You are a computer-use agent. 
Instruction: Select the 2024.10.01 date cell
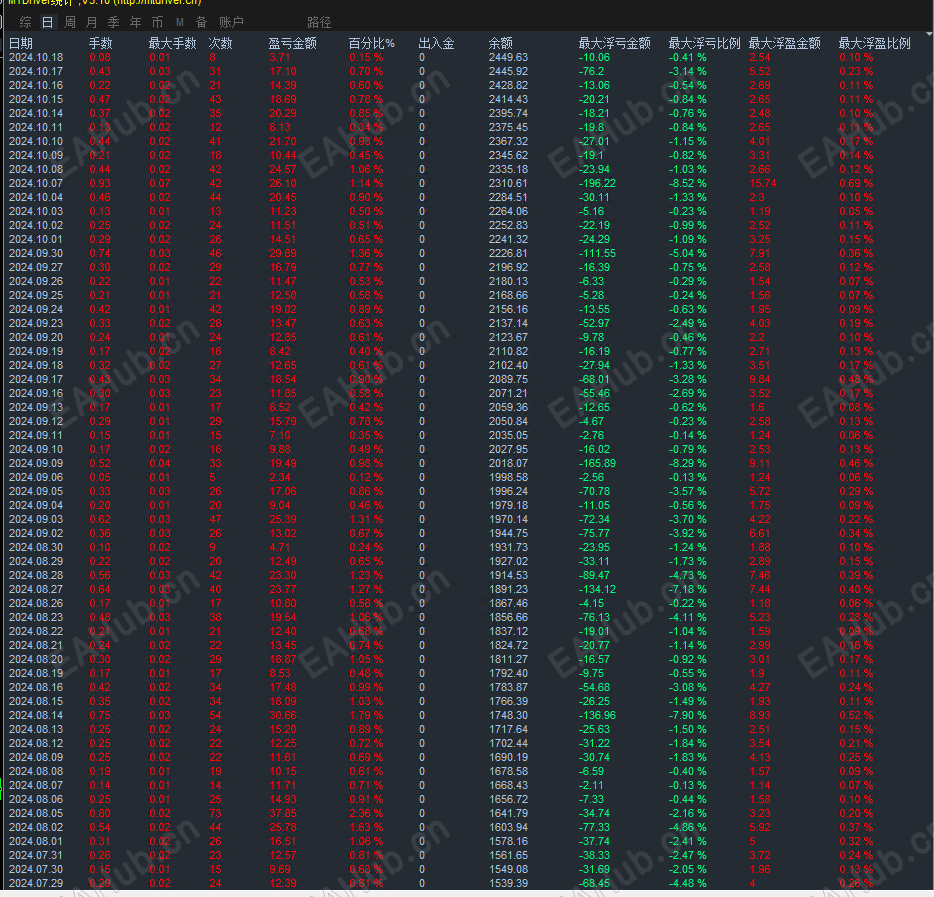[x=36, y=239]
